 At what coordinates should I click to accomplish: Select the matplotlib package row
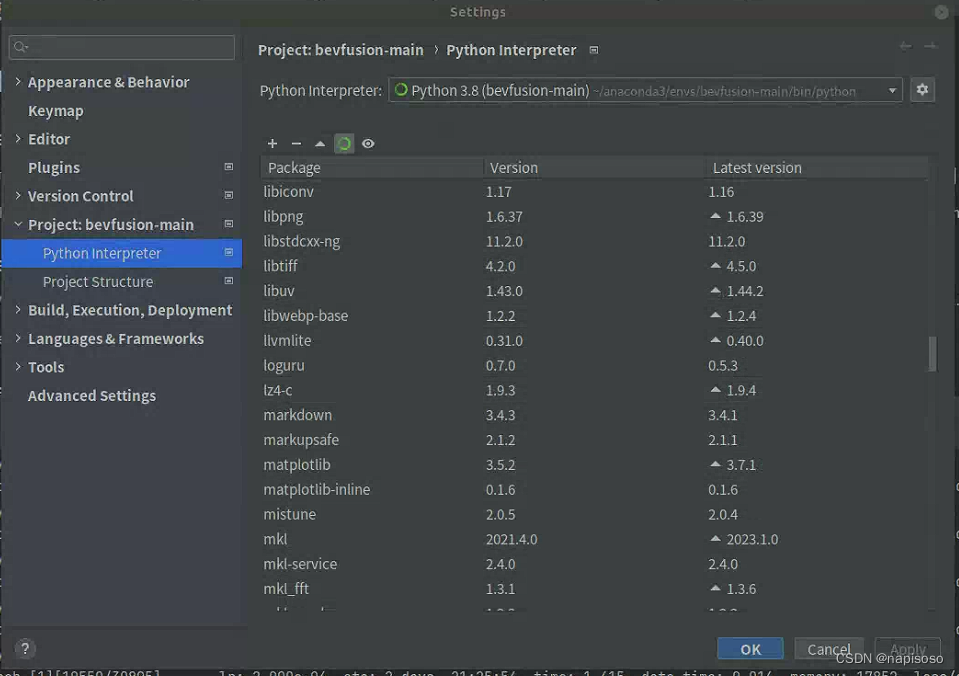[594, 464]
